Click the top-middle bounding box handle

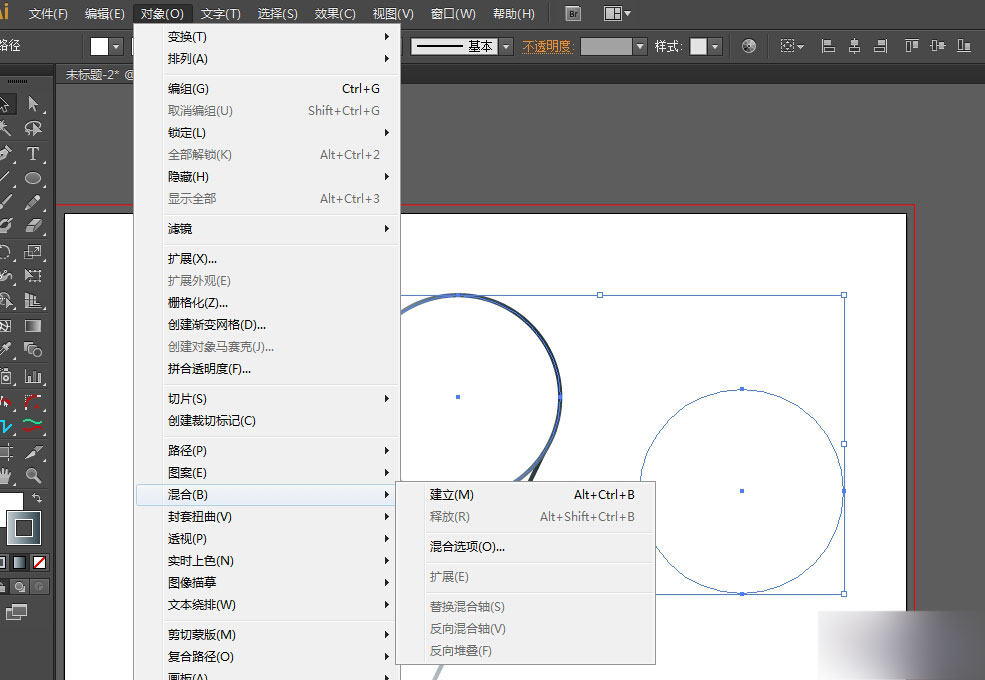600,295
